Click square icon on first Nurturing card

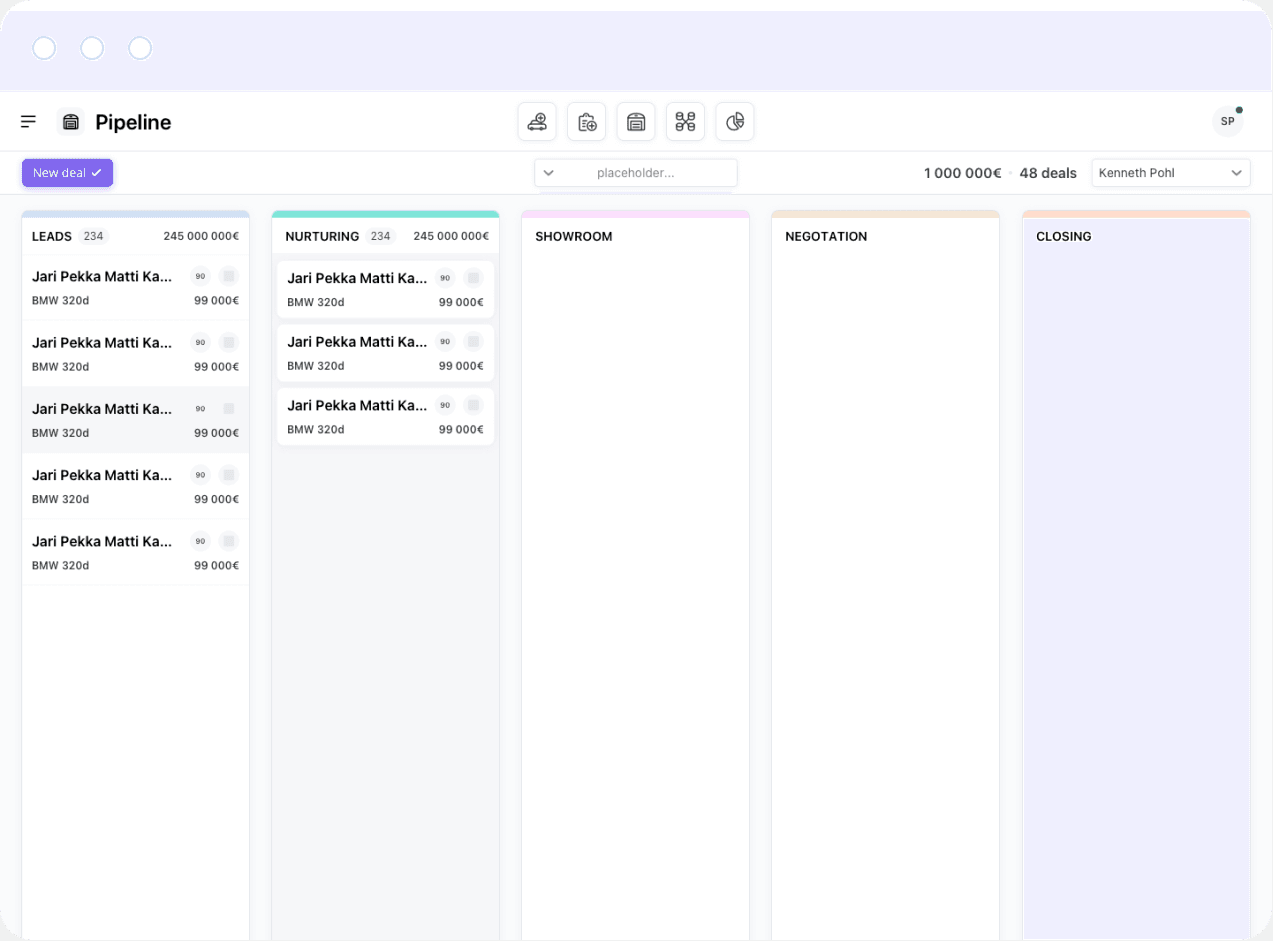pos(474,278)
